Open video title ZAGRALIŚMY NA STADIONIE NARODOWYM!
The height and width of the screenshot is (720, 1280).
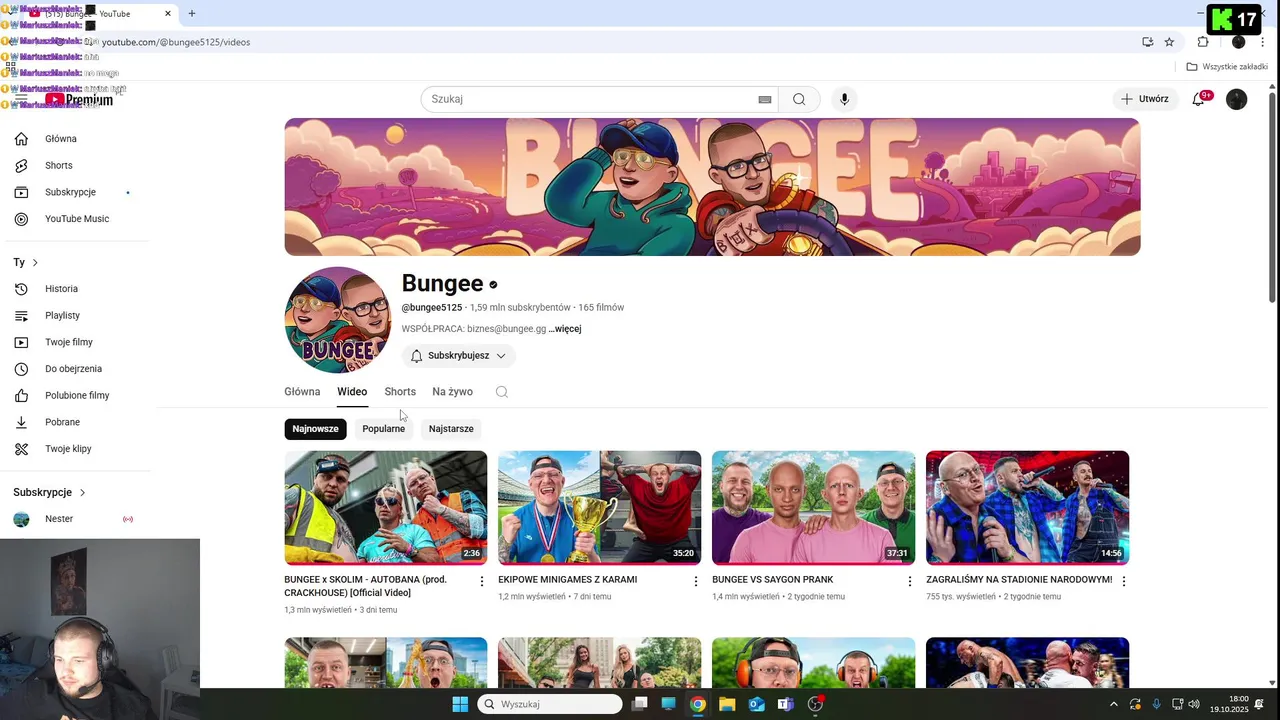point(1019,580)
